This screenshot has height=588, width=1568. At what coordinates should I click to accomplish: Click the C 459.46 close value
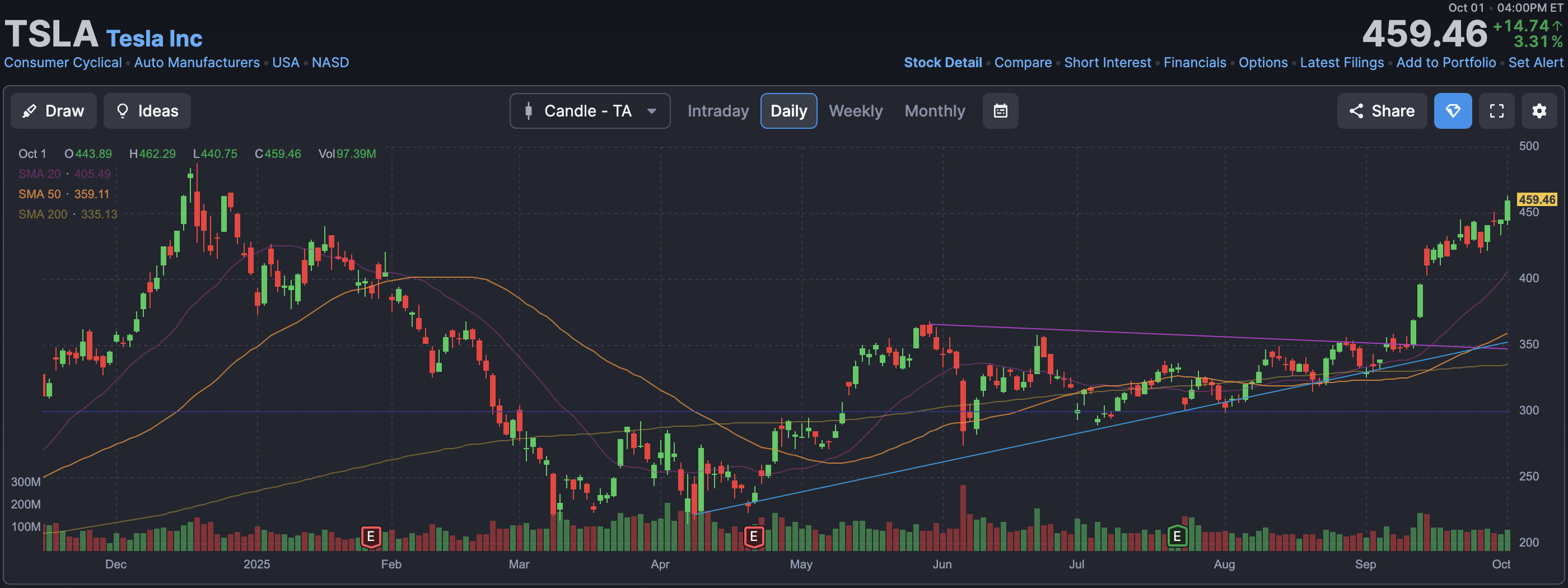click(278, 154)
